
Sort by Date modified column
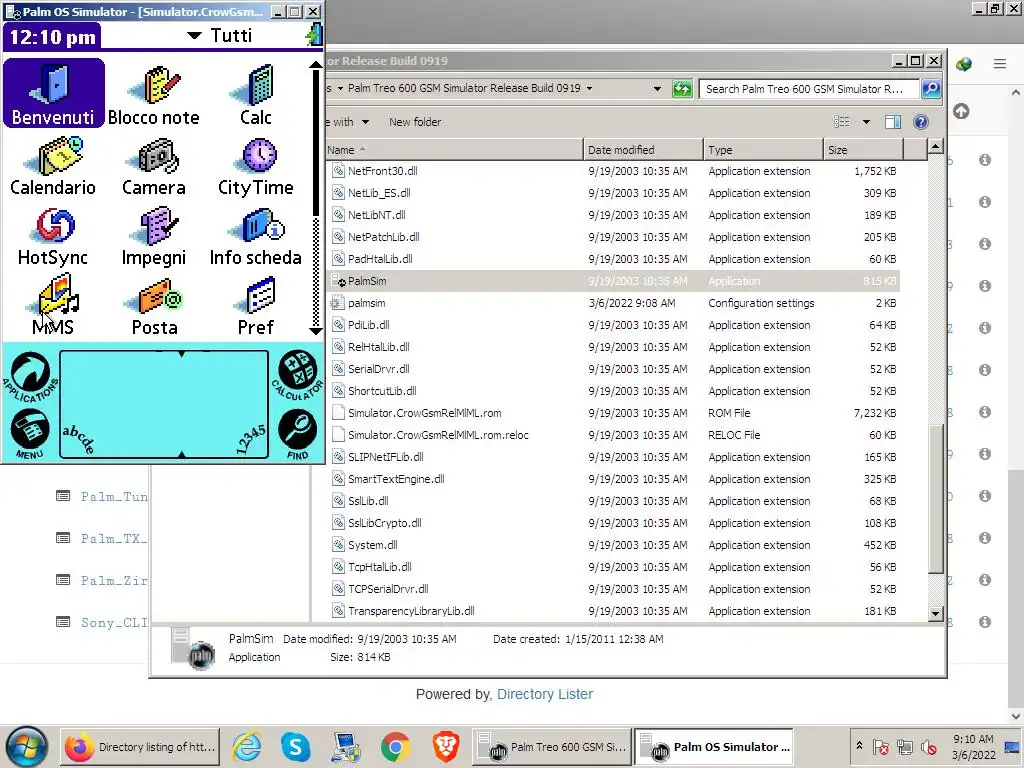pyautogui.click(x=643, y=150)
